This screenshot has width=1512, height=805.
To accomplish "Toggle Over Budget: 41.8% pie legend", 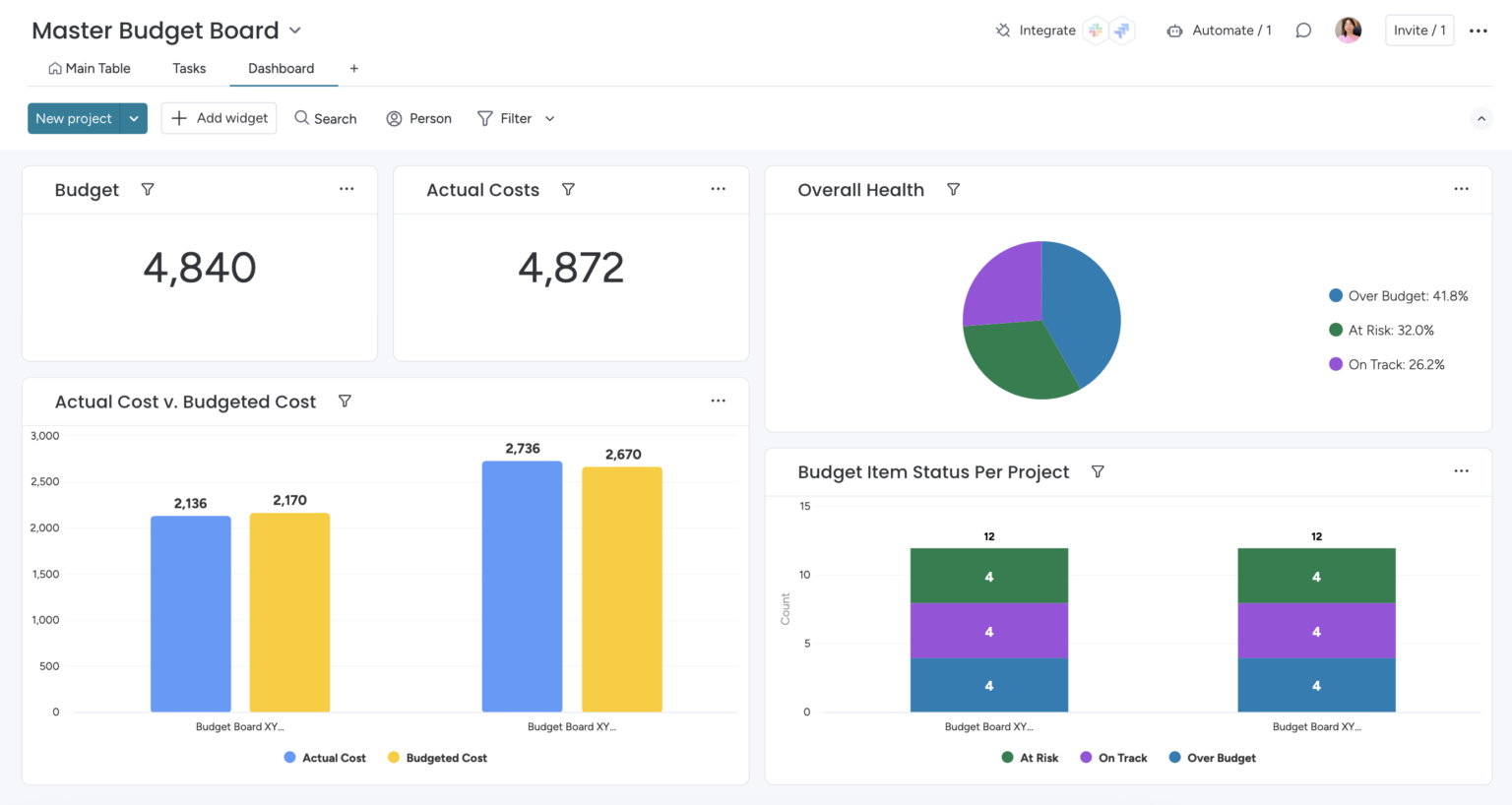I will point(1398,296).
